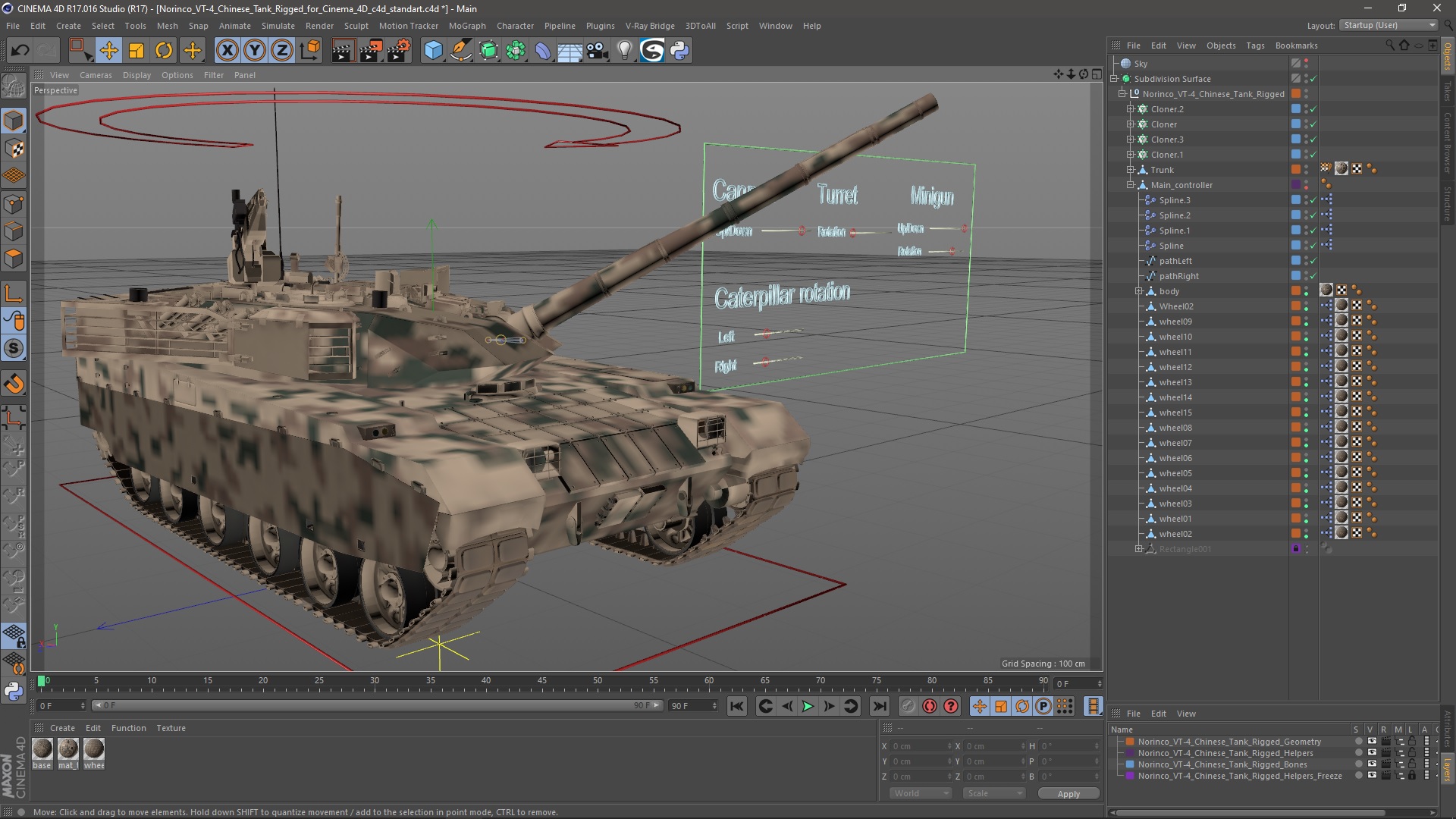The height and width of the screenshot is (819, 1456).
Task: Open the World coordinate dropdown
Action: pyautogui.click(x=921, y=793)
